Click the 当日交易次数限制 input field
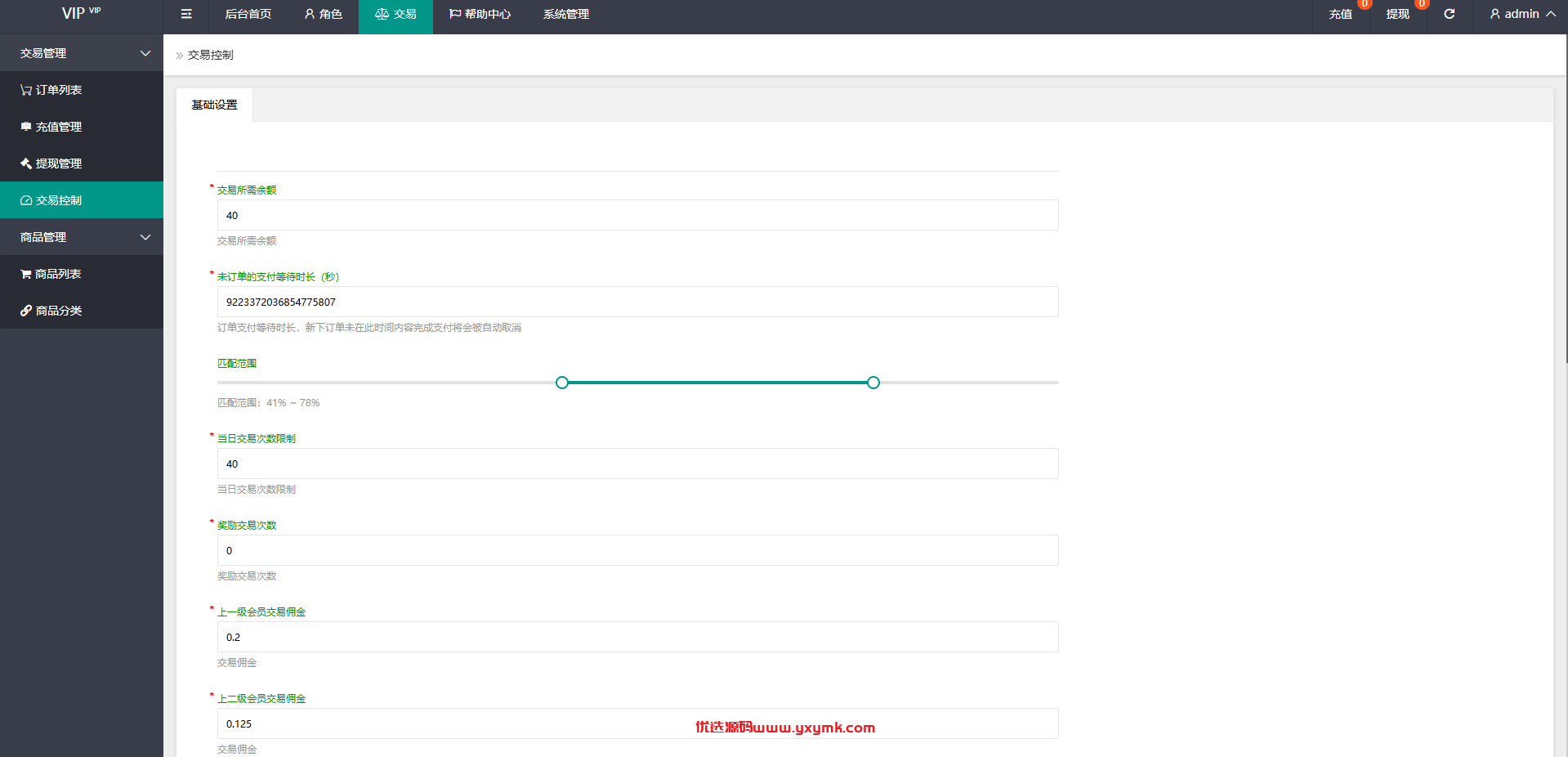The width and height of the screenshot is (1568, 757). point(638,464)
